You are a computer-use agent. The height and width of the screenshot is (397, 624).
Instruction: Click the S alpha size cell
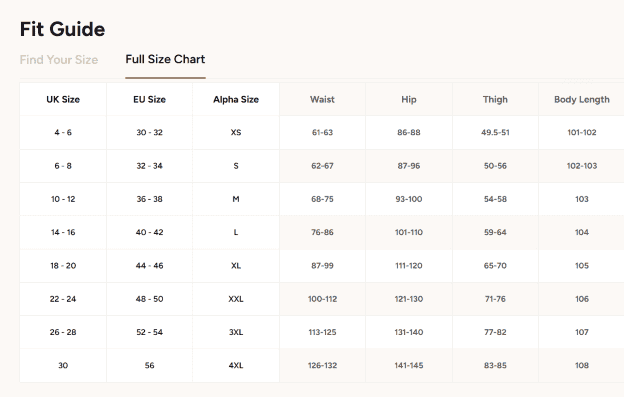tap(236, 166)
